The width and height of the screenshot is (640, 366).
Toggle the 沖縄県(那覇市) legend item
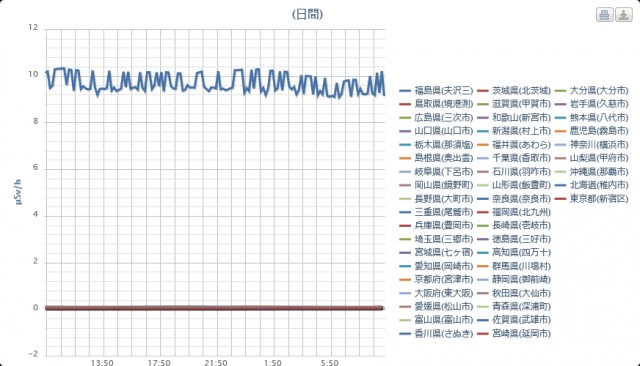click(591, 171)
